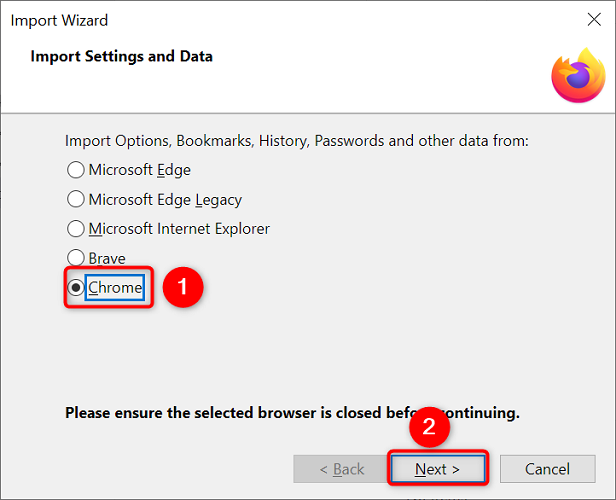Click the Microsoft Internet Explorer text label
This screenshot has width=616, height=500.
click(179, 229)
